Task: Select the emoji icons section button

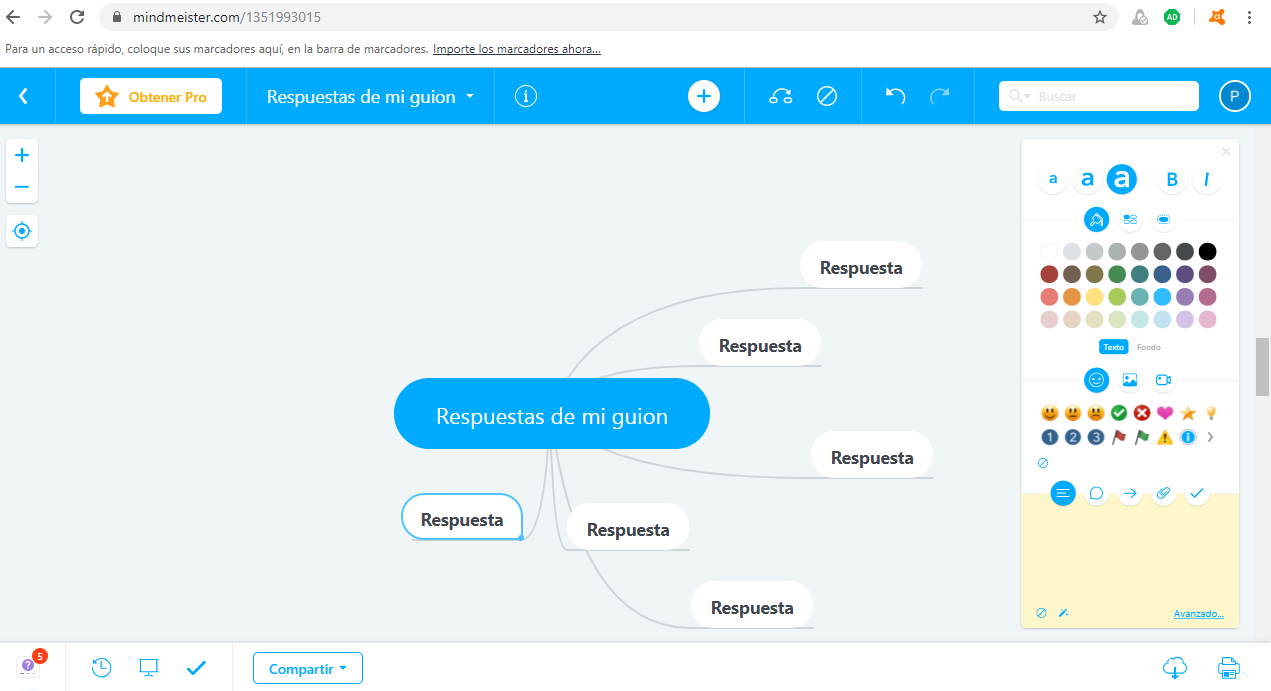Action: 1097,380
